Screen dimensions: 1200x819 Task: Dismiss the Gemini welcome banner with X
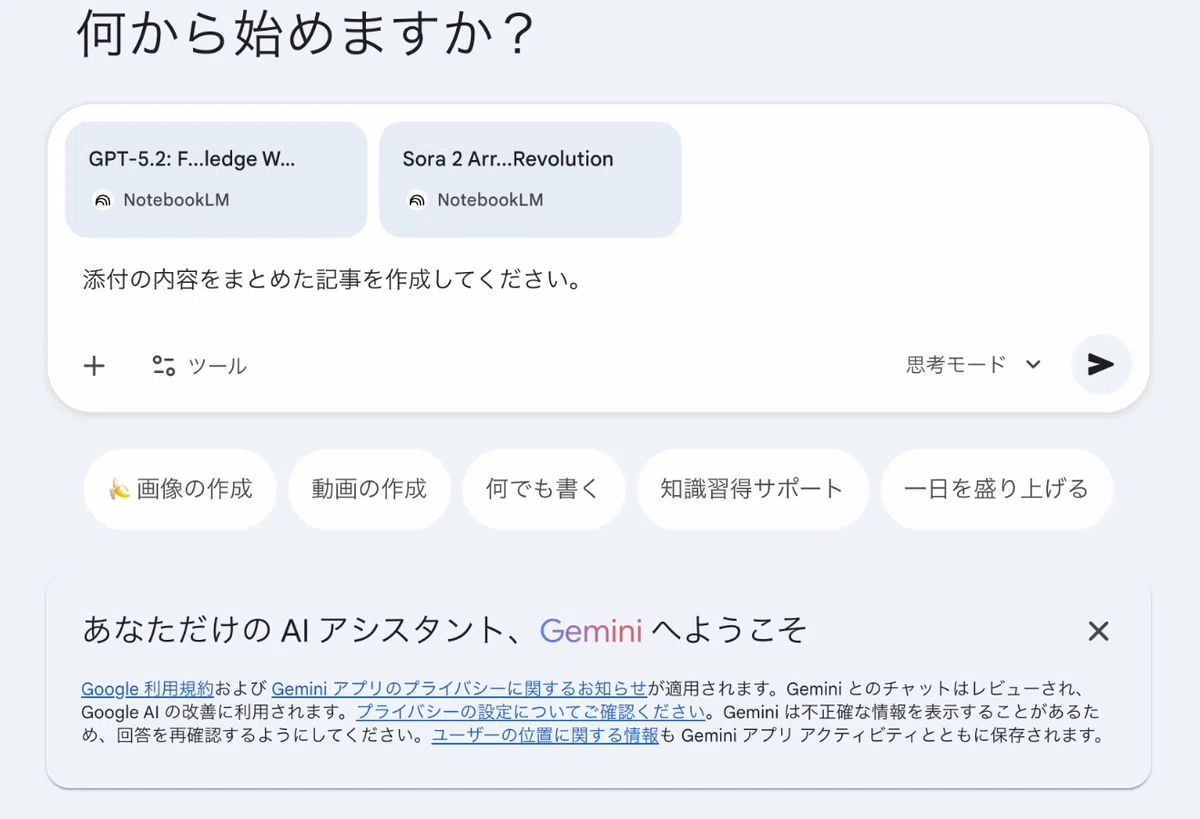coord(1098,631)
